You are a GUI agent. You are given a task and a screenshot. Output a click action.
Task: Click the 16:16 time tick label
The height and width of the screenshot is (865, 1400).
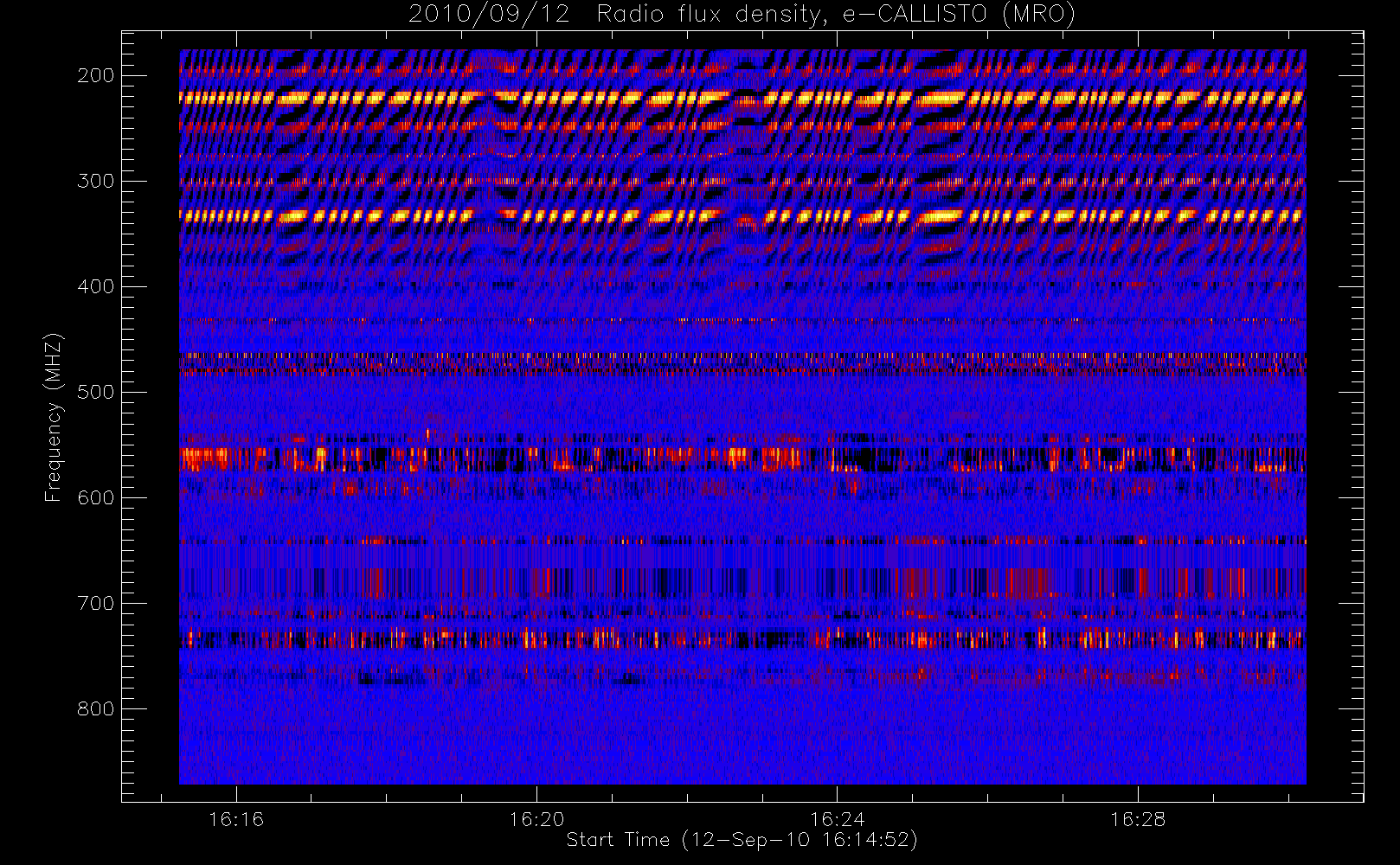(236, 819)
